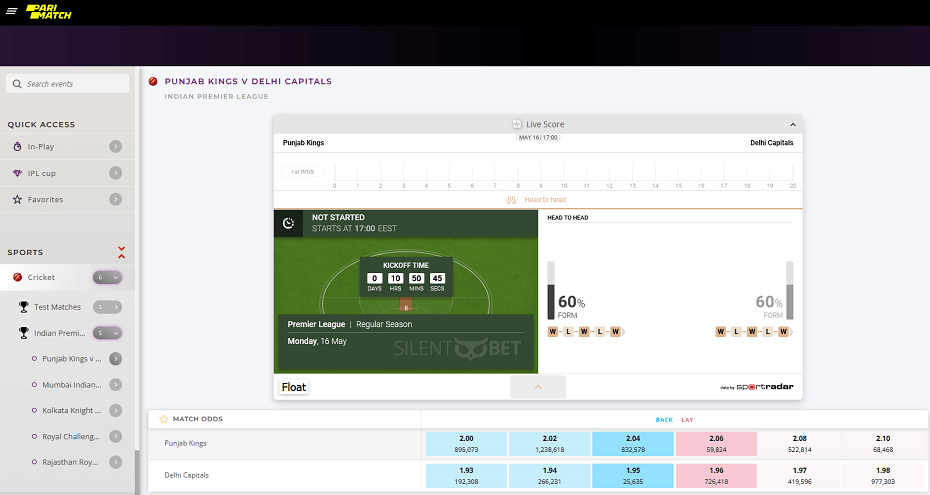The image size is (930, 495).
Task: Open Rajasthan Royals match arrow
Action: [x=116, y=462]
